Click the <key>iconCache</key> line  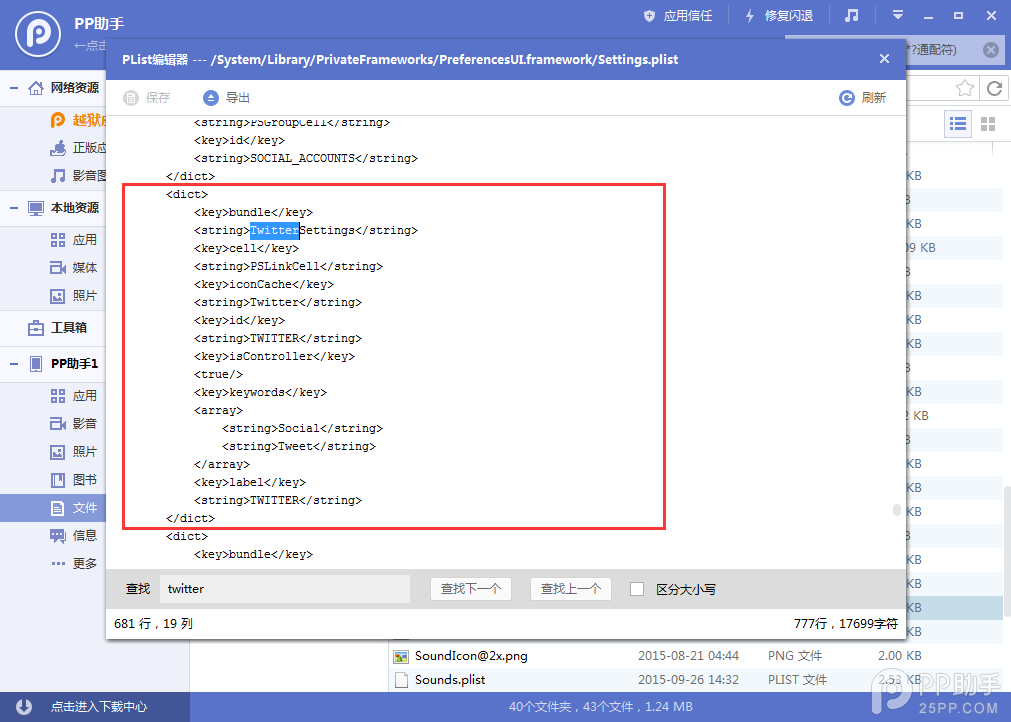tap(264, 284)
